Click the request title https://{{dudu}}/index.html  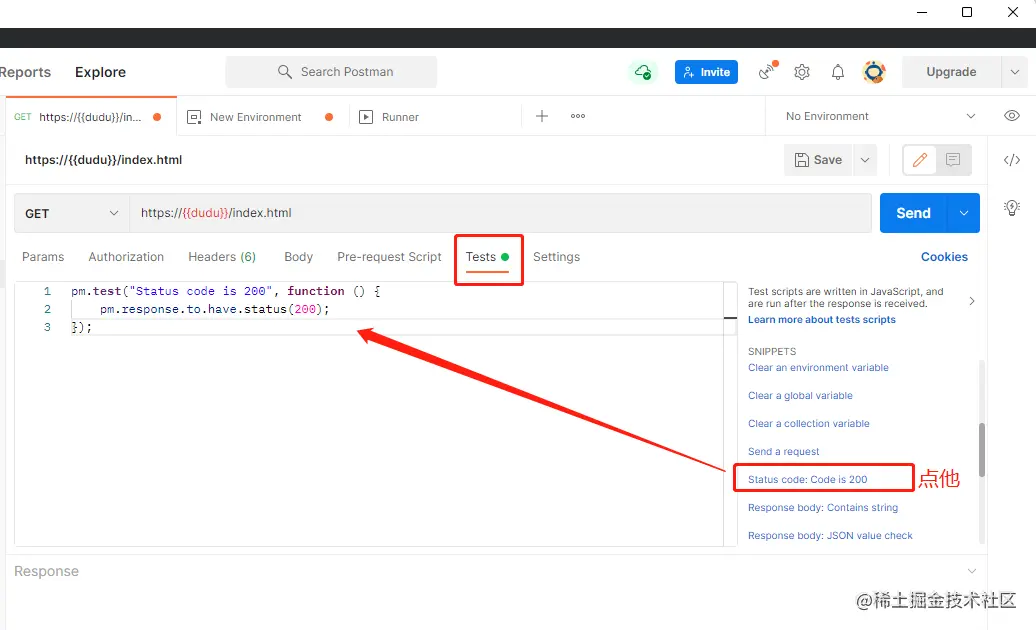(103, 160)
